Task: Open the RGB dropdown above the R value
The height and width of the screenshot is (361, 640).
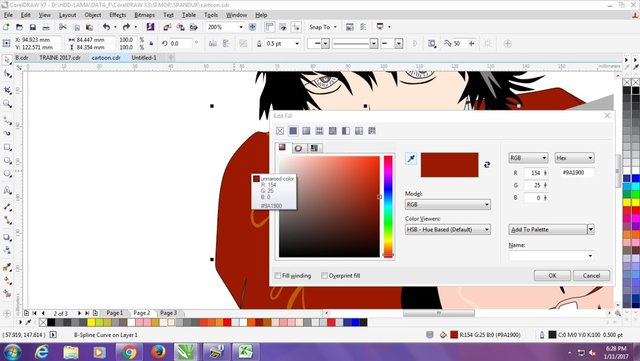Action: pos(528,158)
